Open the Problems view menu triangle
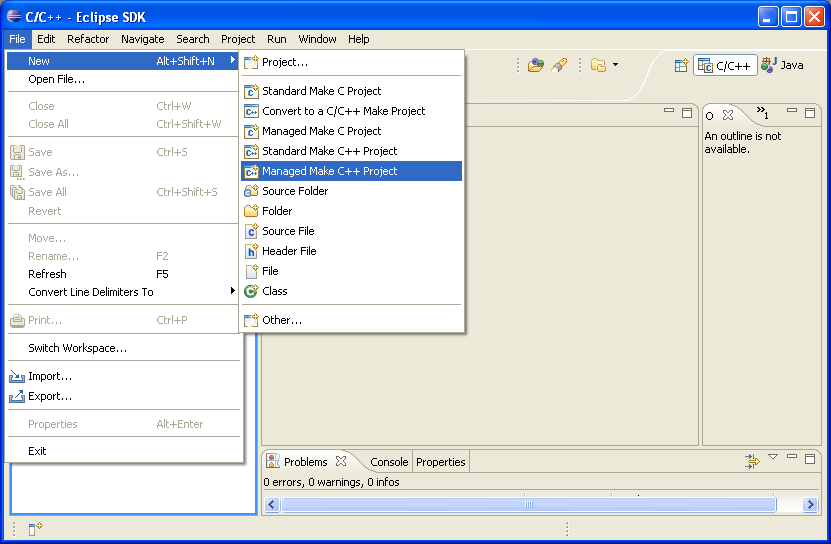This screenshot has height=544, width=831. pyautogui.click(x=773, y=458)
